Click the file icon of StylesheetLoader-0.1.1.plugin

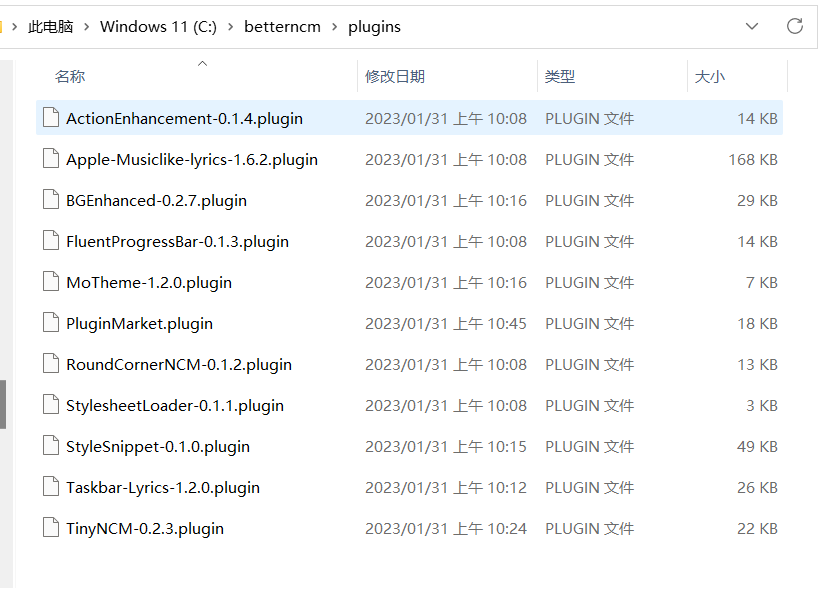click(x=51, y=404)
